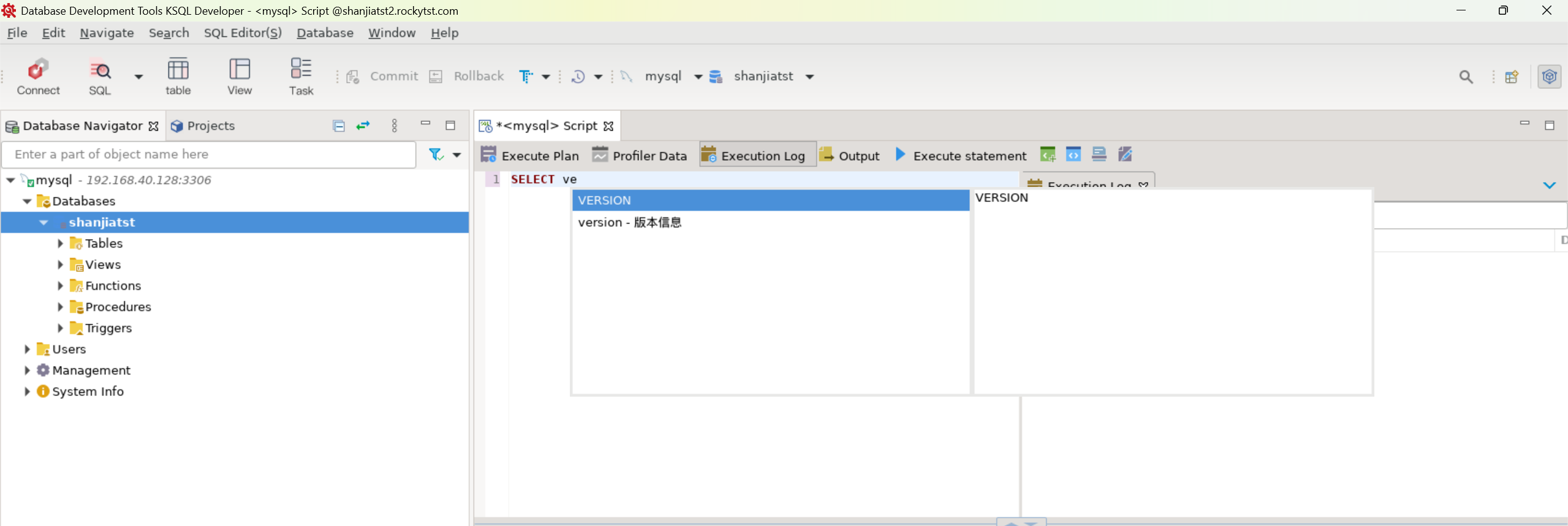Open the File menu
This screenshot has height=526, width=1568.
tap(17, 33)
